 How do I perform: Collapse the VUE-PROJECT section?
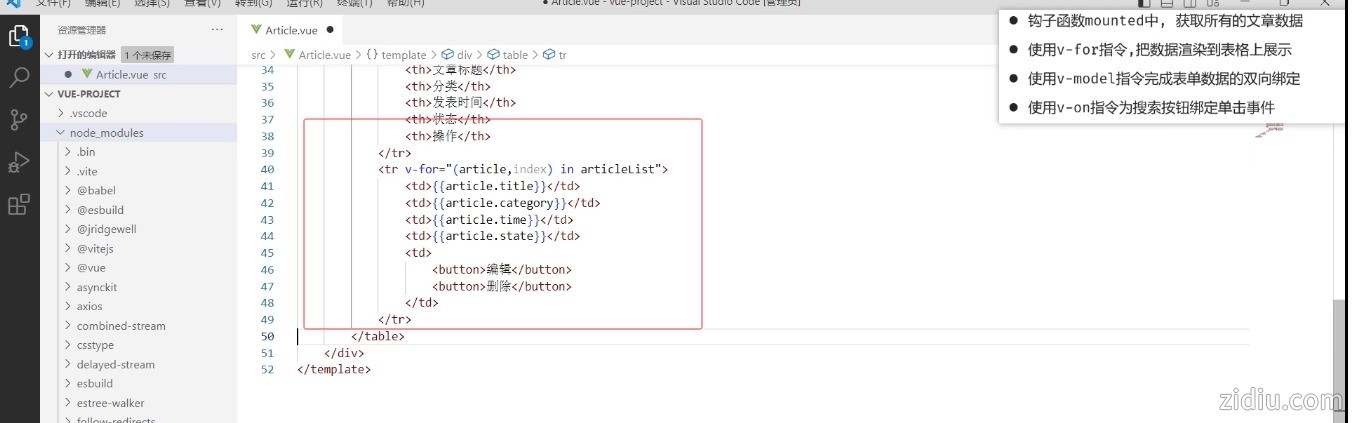click(88, 94)
